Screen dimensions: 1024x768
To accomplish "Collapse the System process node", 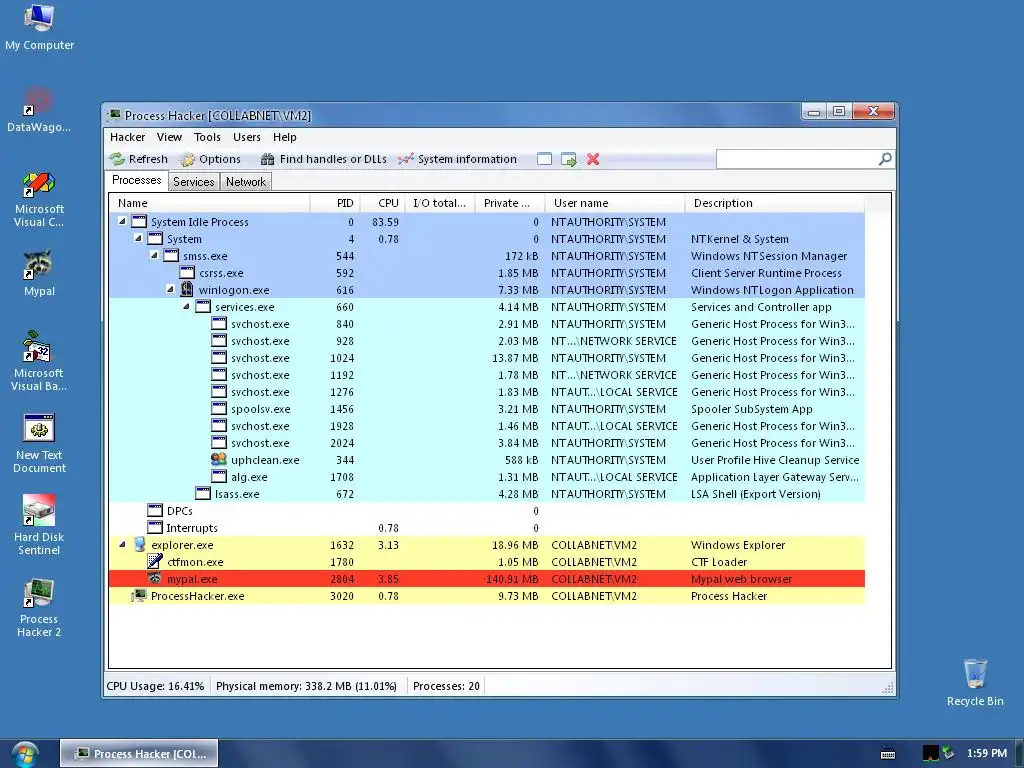I will coord(138,238).
